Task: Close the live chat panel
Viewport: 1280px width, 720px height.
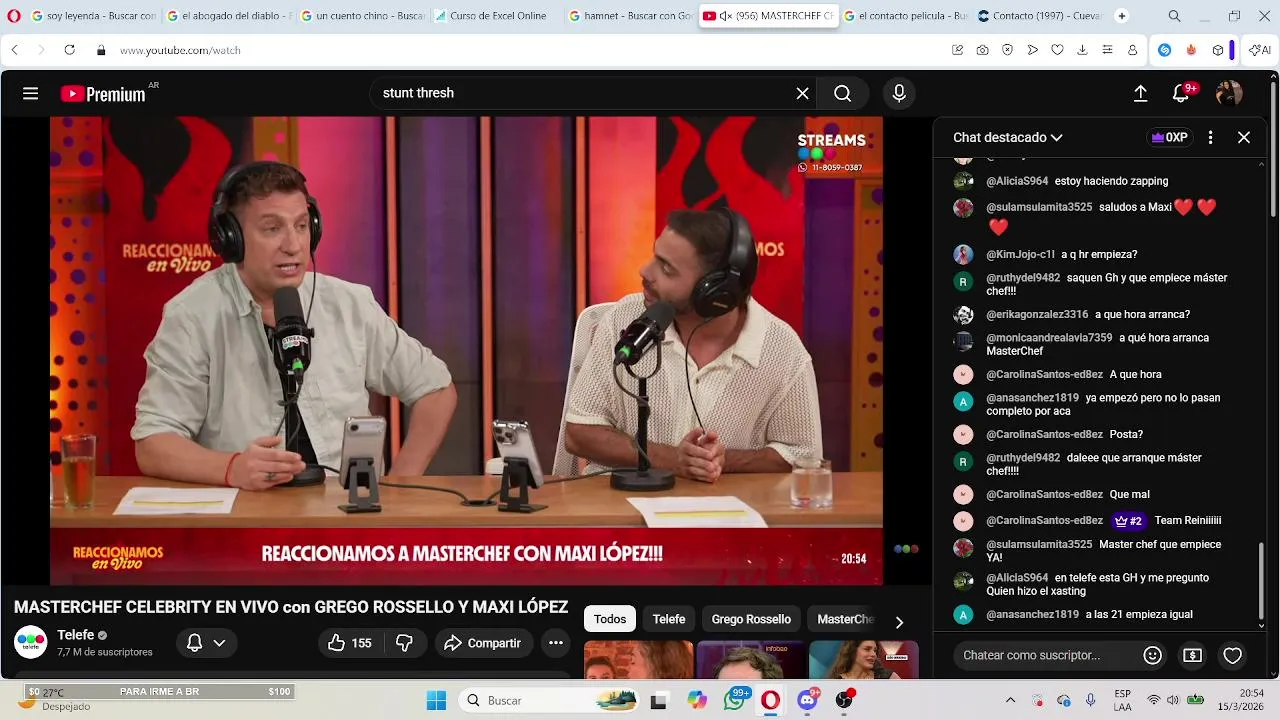Action: 1244,138
